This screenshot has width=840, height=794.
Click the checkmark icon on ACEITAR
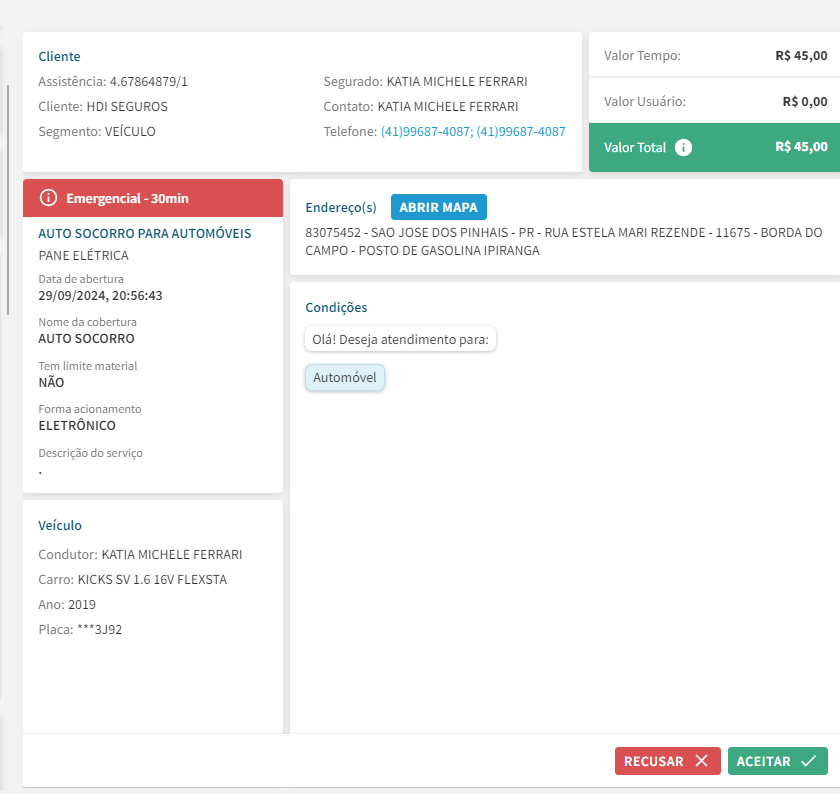808,761
